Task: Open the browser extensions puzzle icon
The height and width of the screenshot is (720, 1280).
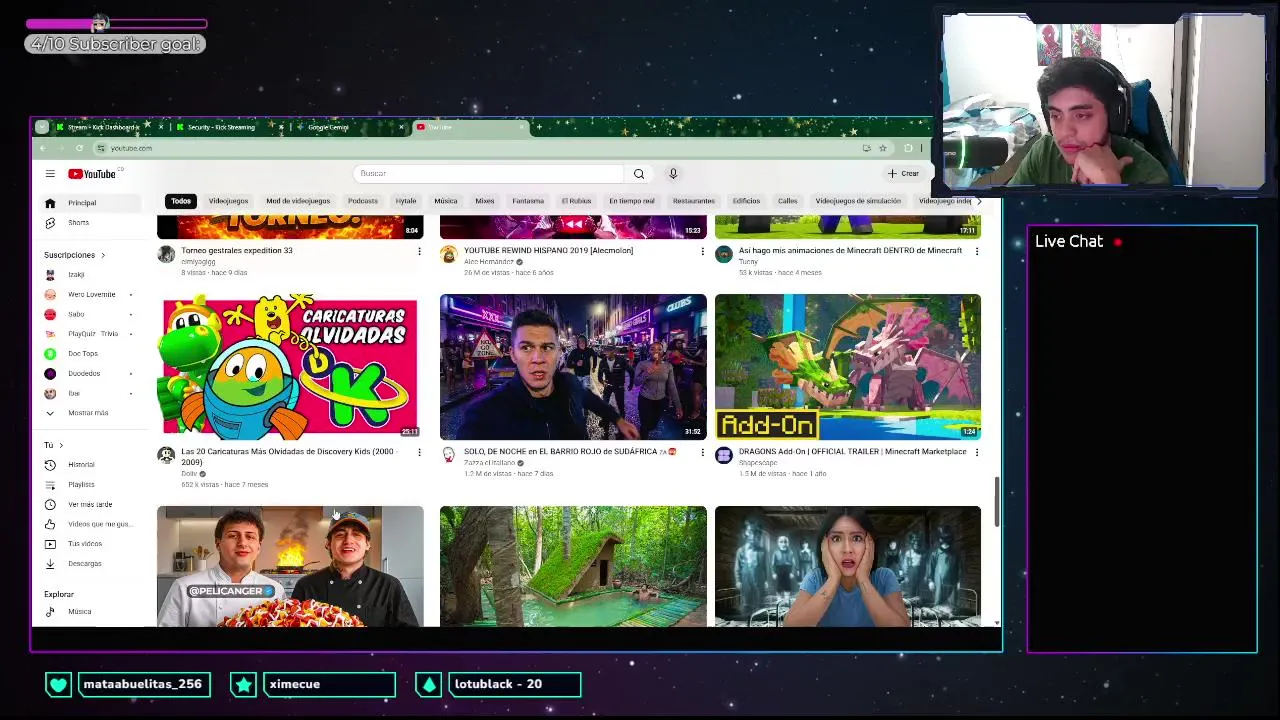Action: click(908, 148)
